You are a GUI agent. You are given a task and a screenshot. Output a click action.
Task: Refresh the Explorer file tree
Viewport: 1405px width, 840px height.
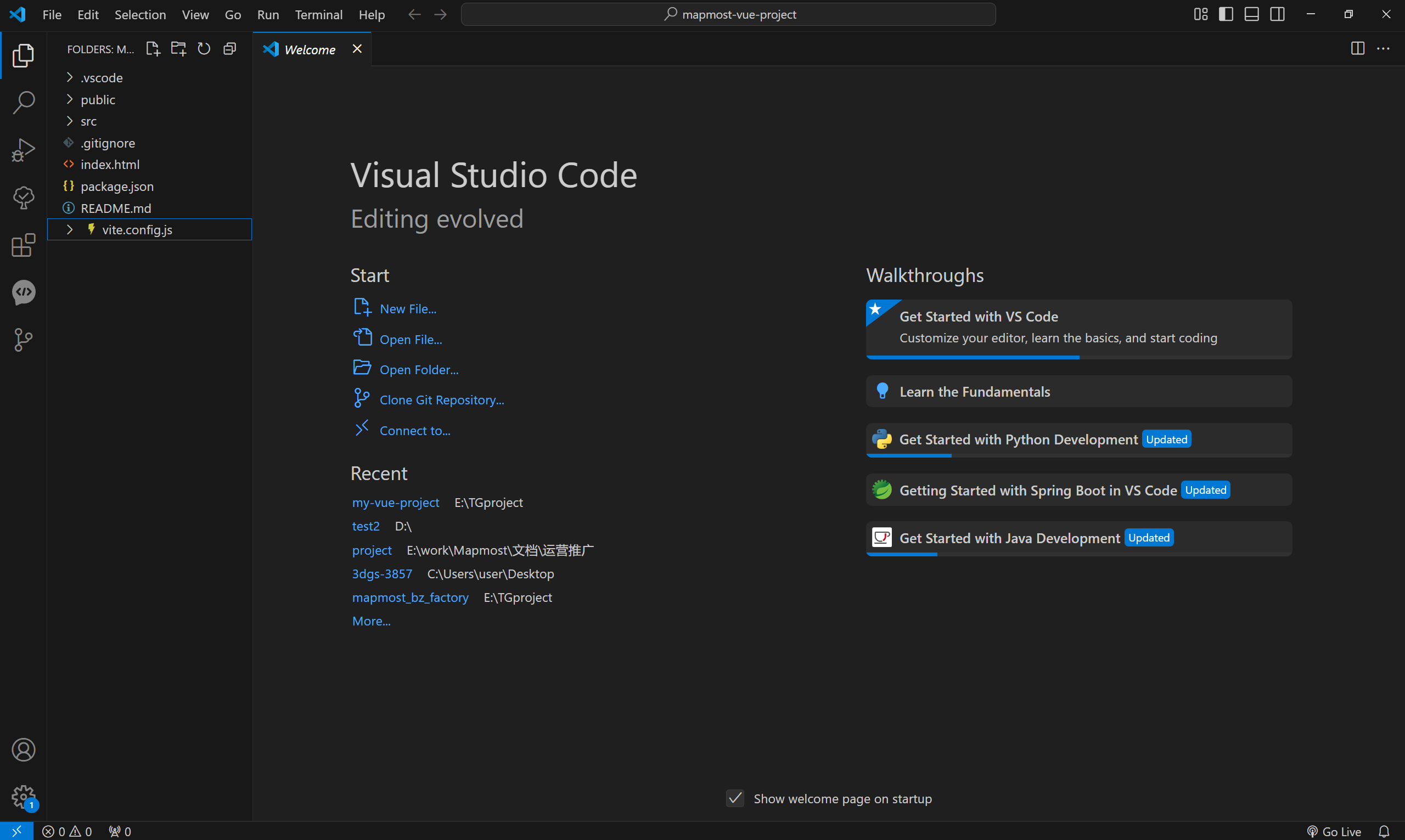point(204,49)
